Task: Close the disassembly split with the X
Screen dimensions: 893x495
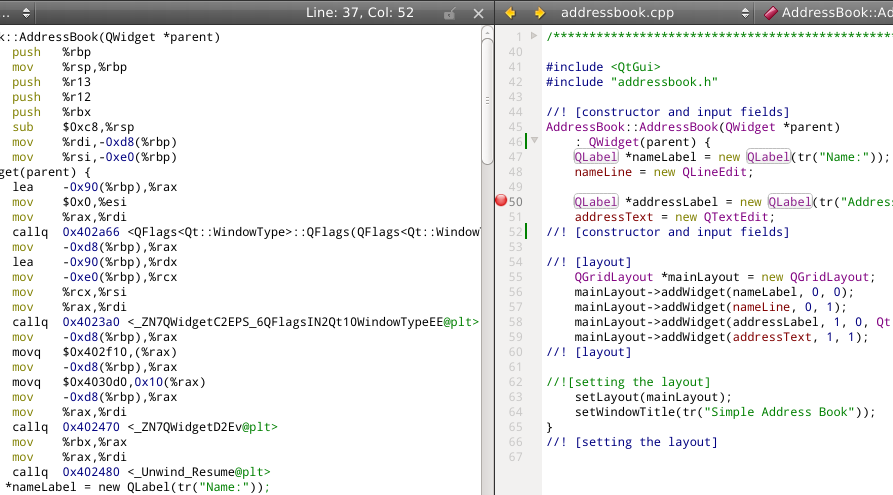Action: pyautogui.click(x=478, y=13)
